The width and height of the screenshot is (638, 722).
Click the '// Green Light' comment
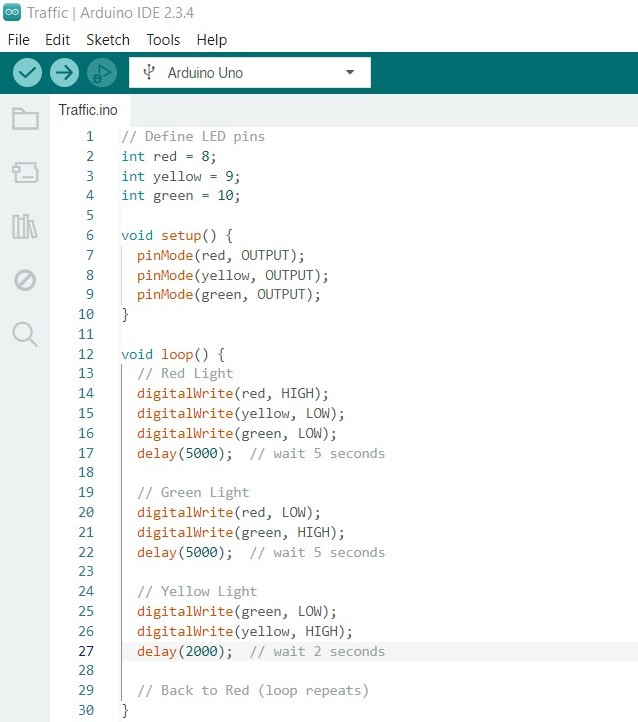point(193,492)
